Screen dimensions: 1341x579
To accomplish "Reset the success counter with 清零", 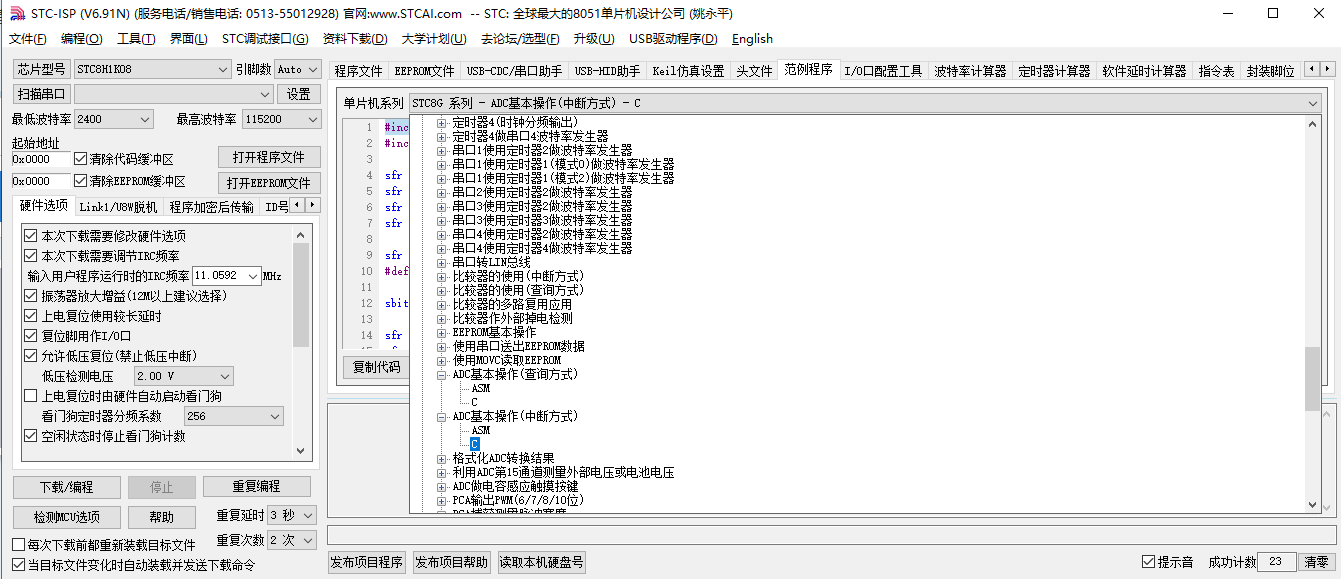I will click(1316, 562).
